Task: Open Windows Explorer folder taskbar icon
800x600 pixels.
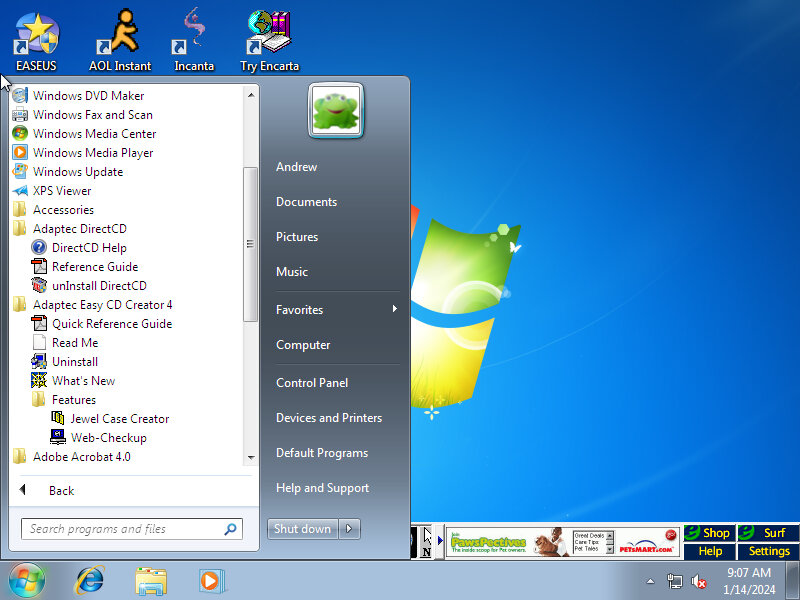Action: pyautogui.click(x=151, y=580)
